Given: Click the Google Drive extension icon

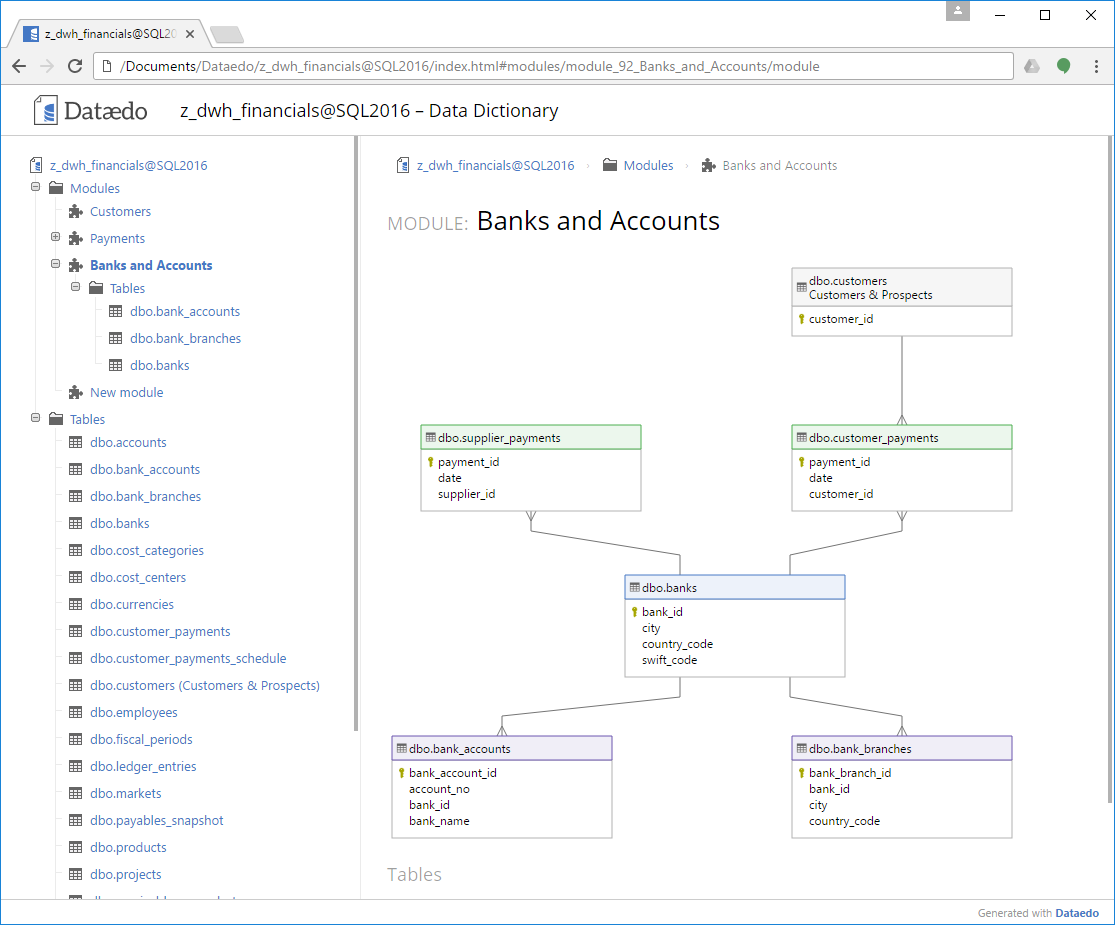Looking at the screenshot, I should pos(1032,66).
